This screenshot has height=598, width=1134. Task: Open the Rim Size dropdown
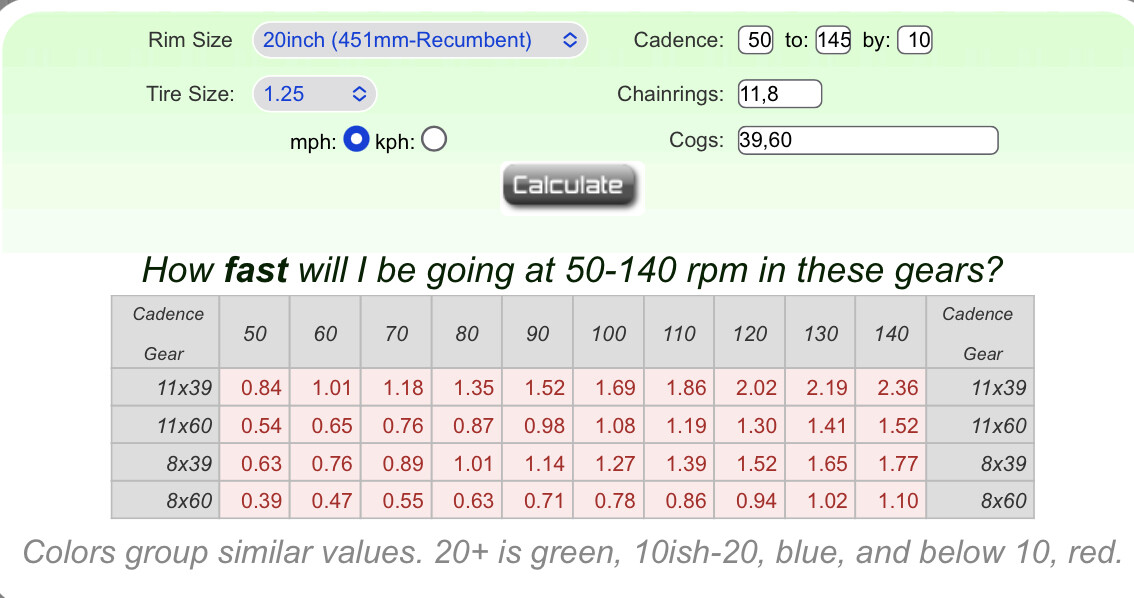pyautogui.click(x=419, y=40)
